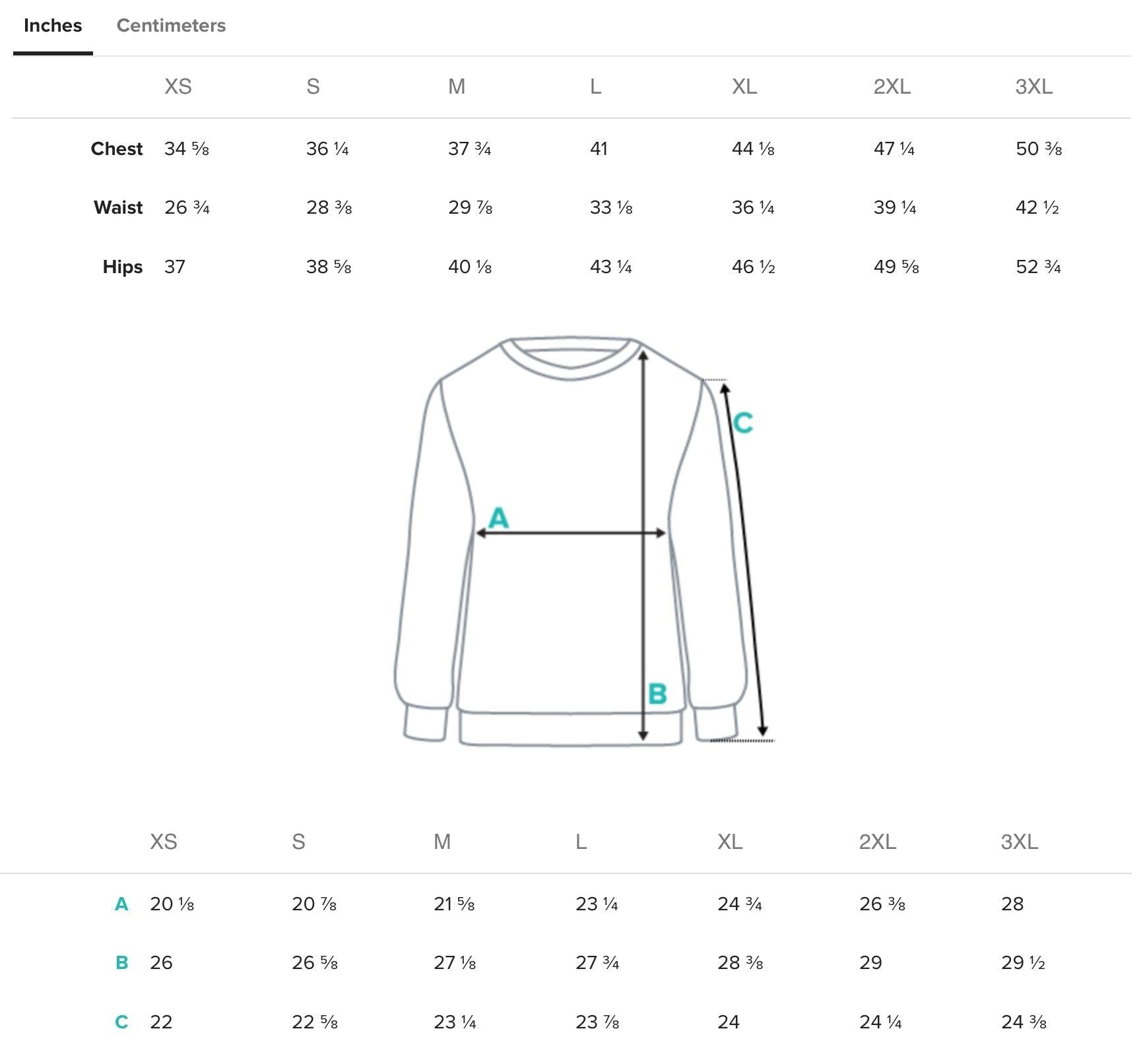Click Waist value 42 ½ for size 3XL

click(1037, 208)
